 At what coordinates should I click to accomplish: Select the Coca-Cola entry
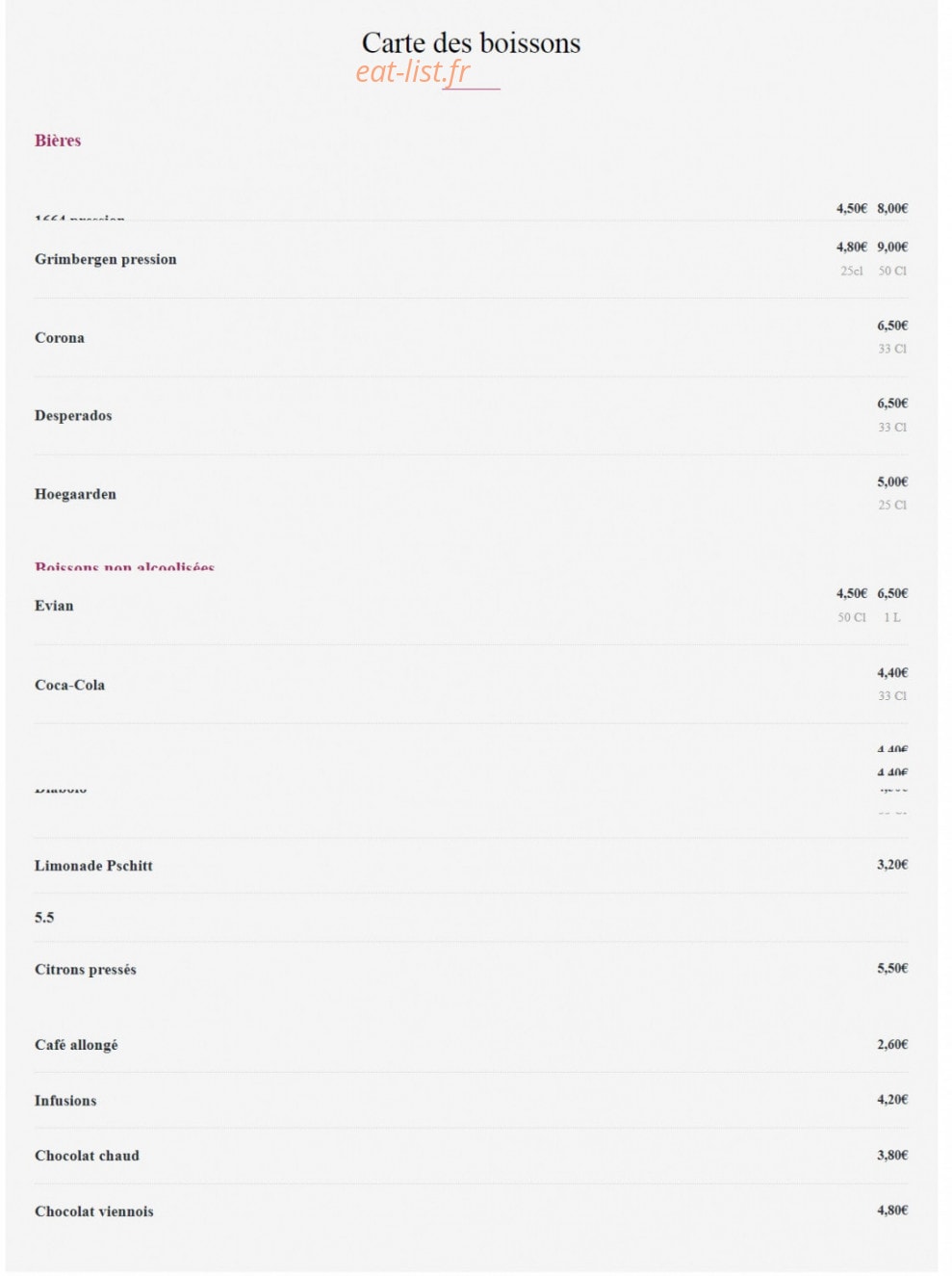click(x=69, y=686)
